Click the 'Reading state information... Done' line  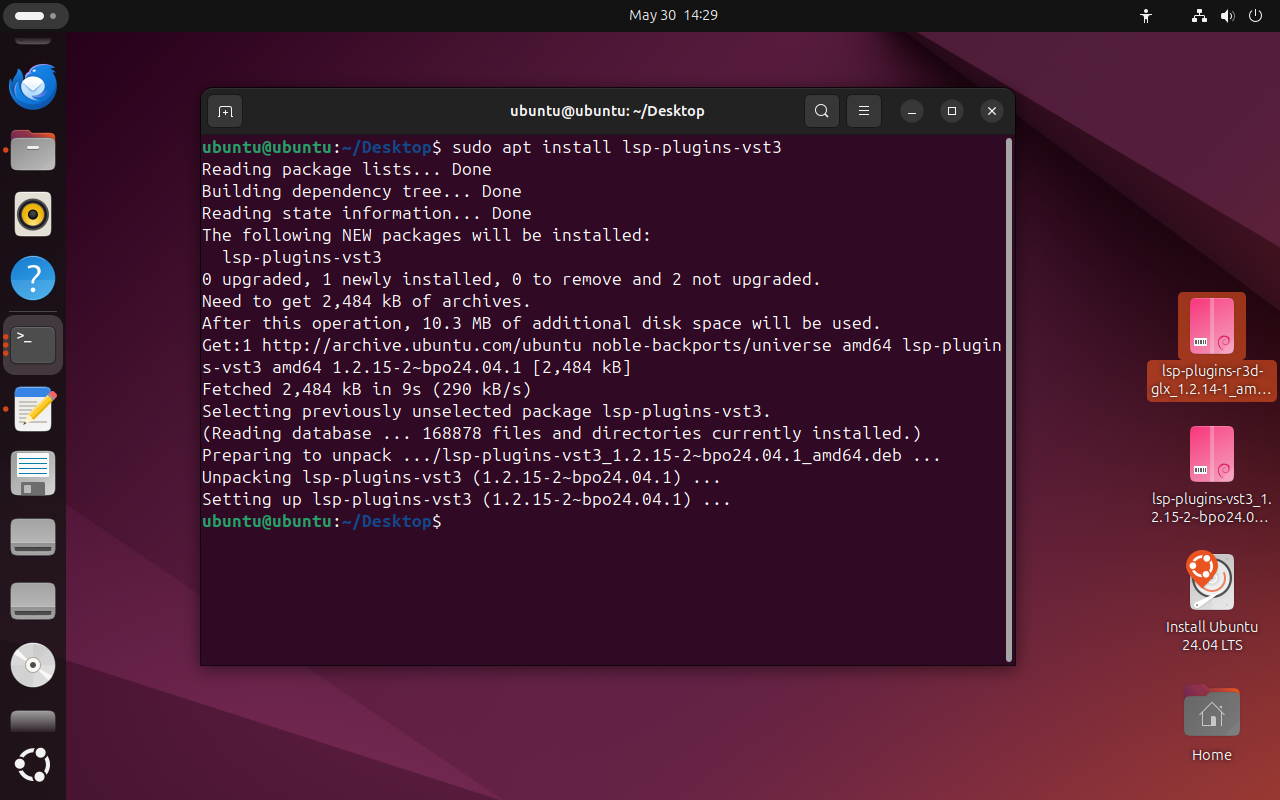(x=367, y=213)
